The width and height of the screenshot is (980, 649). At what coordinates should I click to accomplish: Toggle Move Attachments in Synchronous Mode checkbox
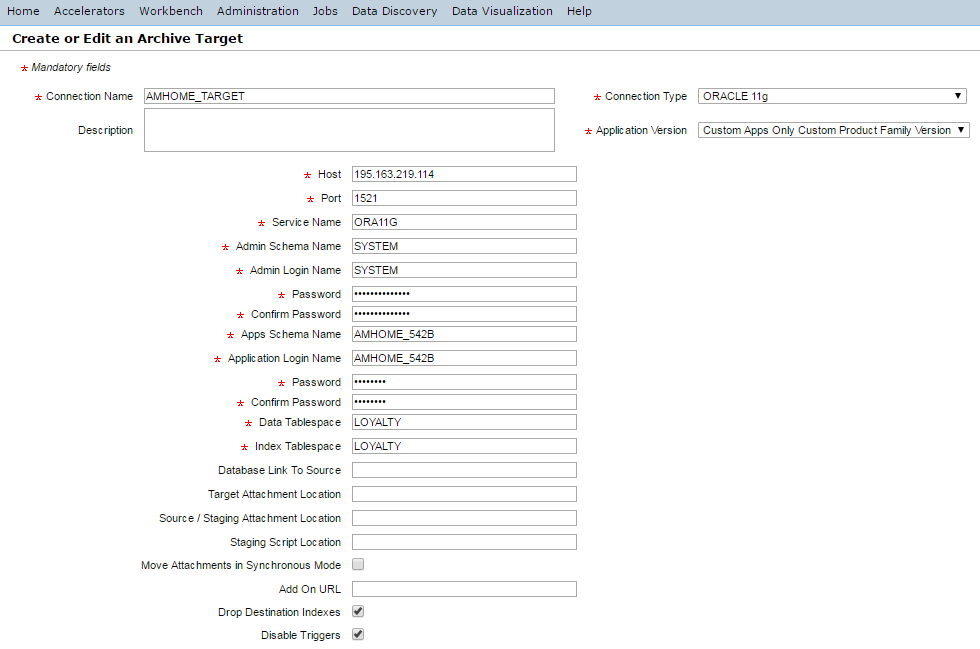358,565
